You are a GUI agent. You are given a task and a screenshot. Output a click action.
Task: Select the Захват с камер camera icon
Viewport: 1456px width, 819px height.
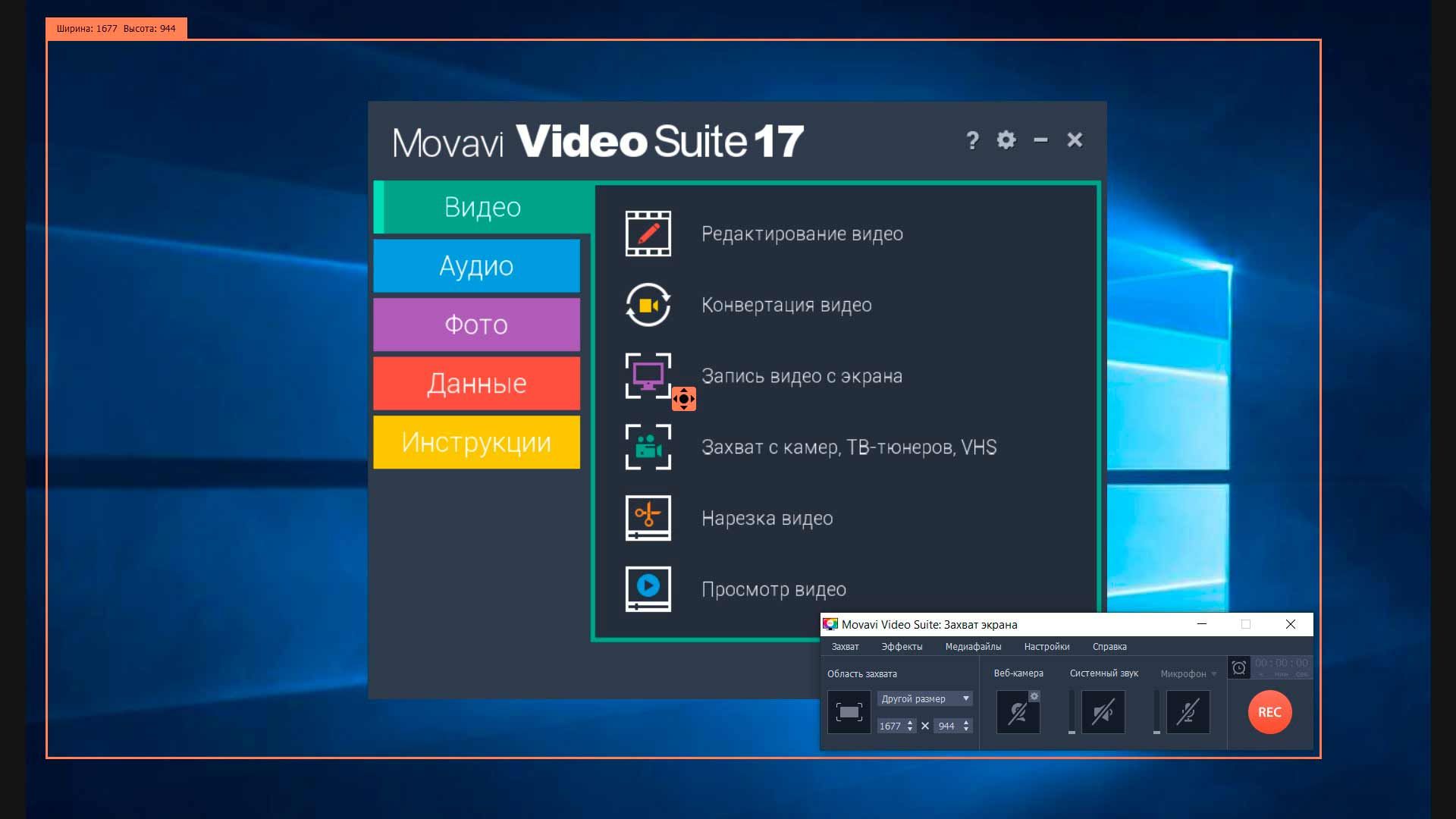click(648, 447)
